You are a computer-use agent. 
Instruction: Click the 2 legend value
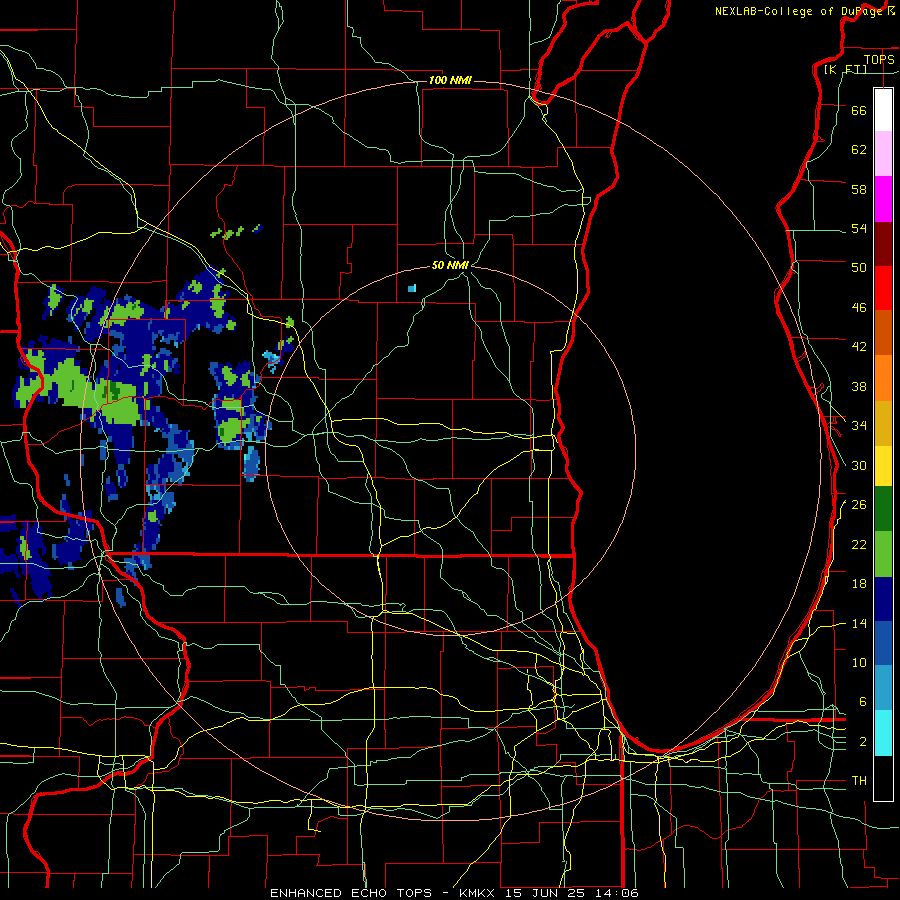pyautogui.click(x=863, y=742)
